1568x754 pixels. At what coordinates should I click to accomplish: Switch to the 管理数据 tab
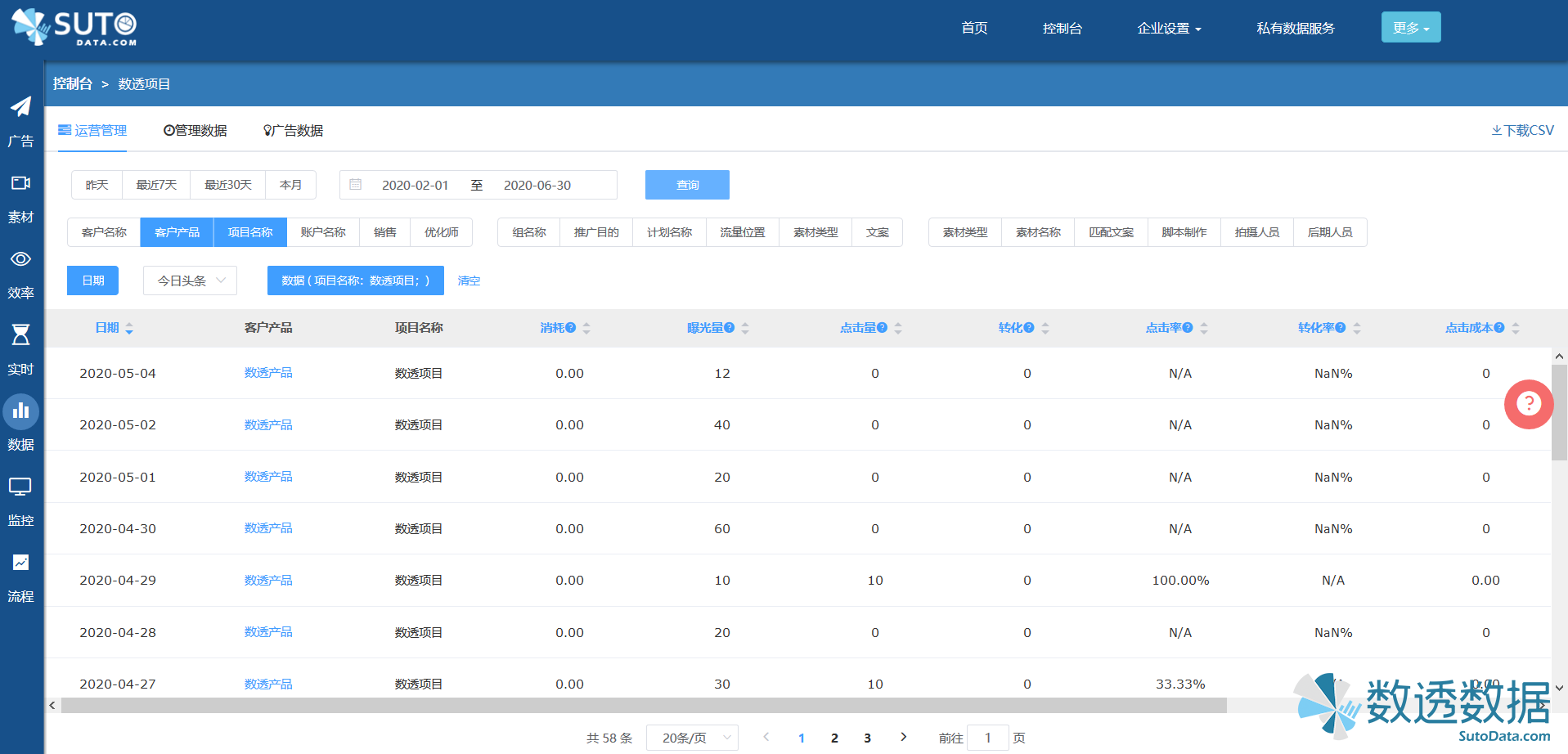pos(195,131)
